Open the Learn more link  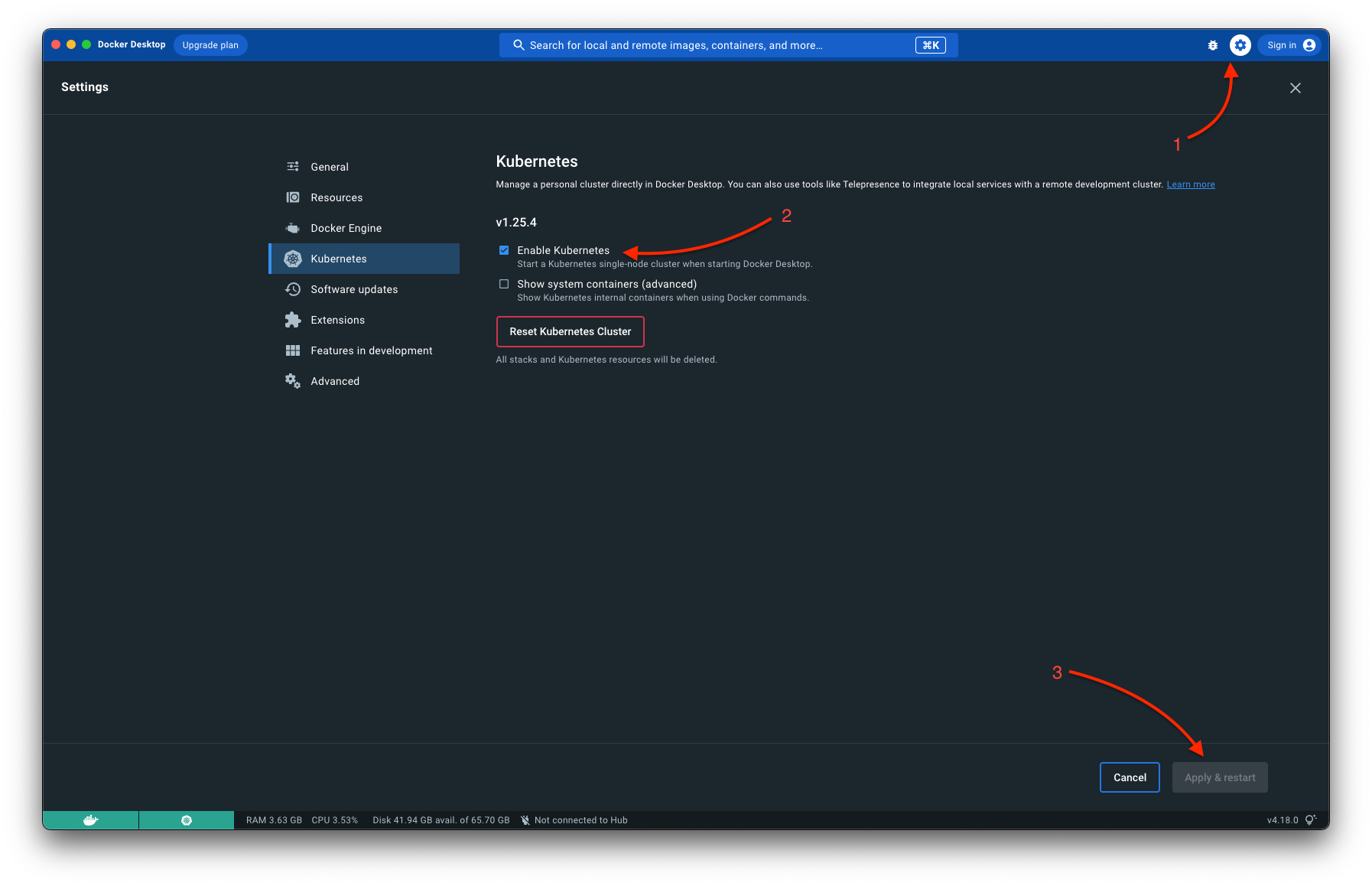coord(1190,184)
